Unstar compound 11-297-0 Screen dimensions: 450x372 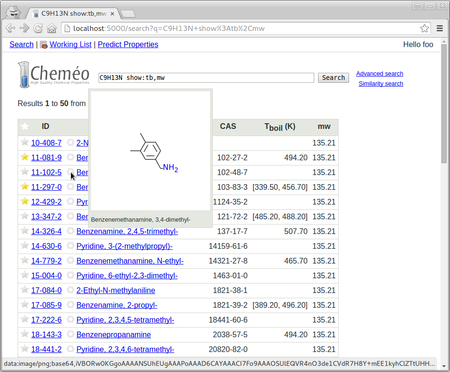(24, 187)
